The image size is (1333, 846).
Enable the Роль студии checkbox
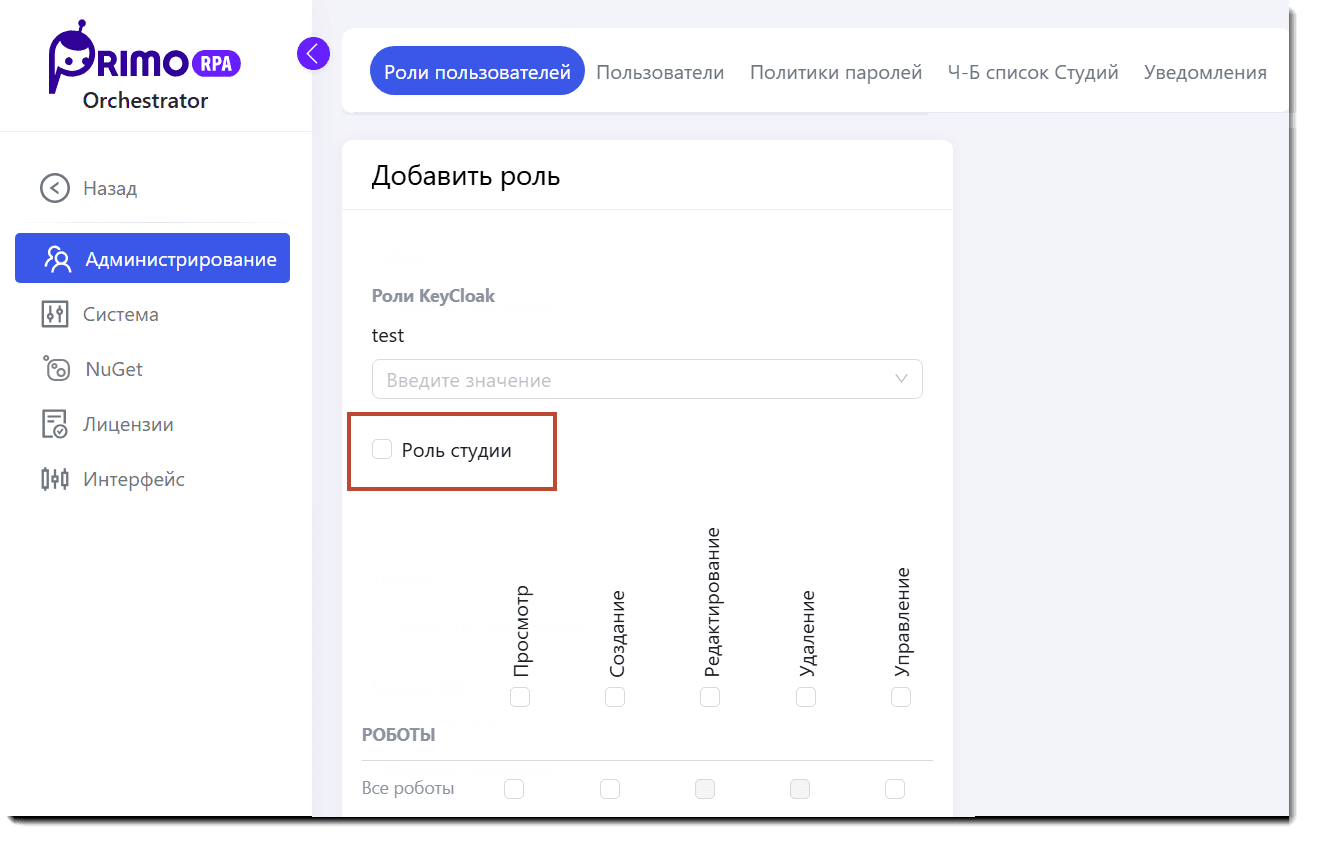coord(382,450)
